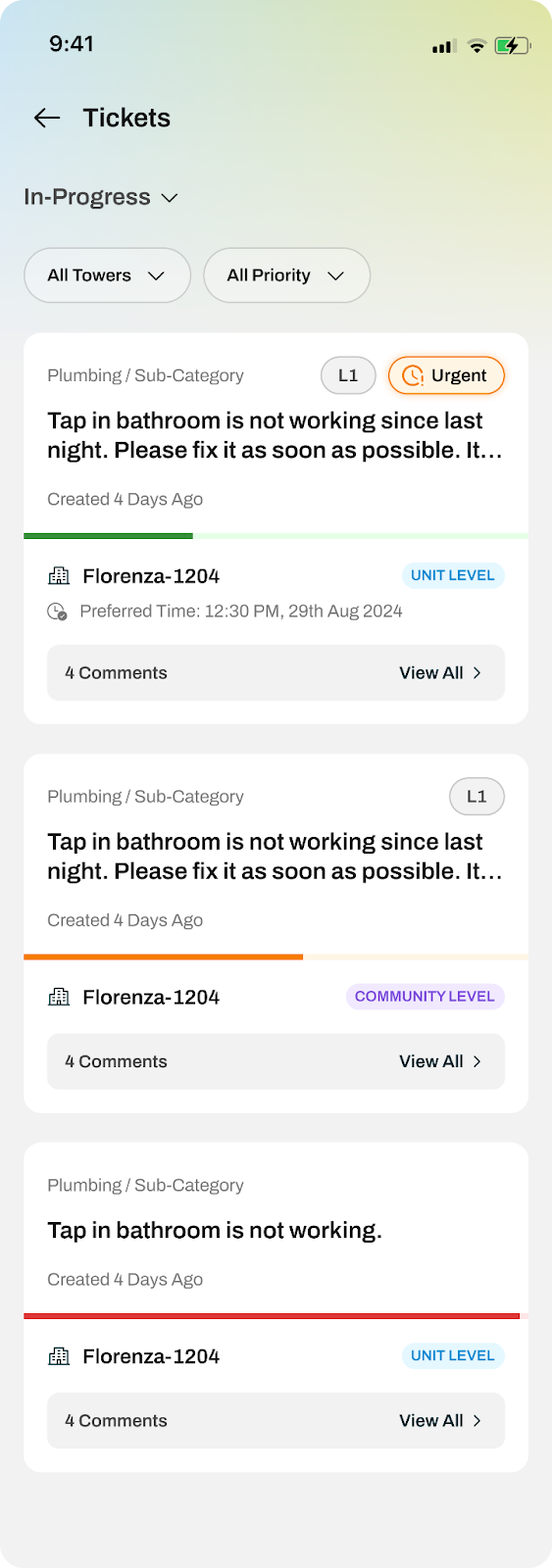Click the L1 badge on the first ticket
The image size is (552, 1568).
348,375
